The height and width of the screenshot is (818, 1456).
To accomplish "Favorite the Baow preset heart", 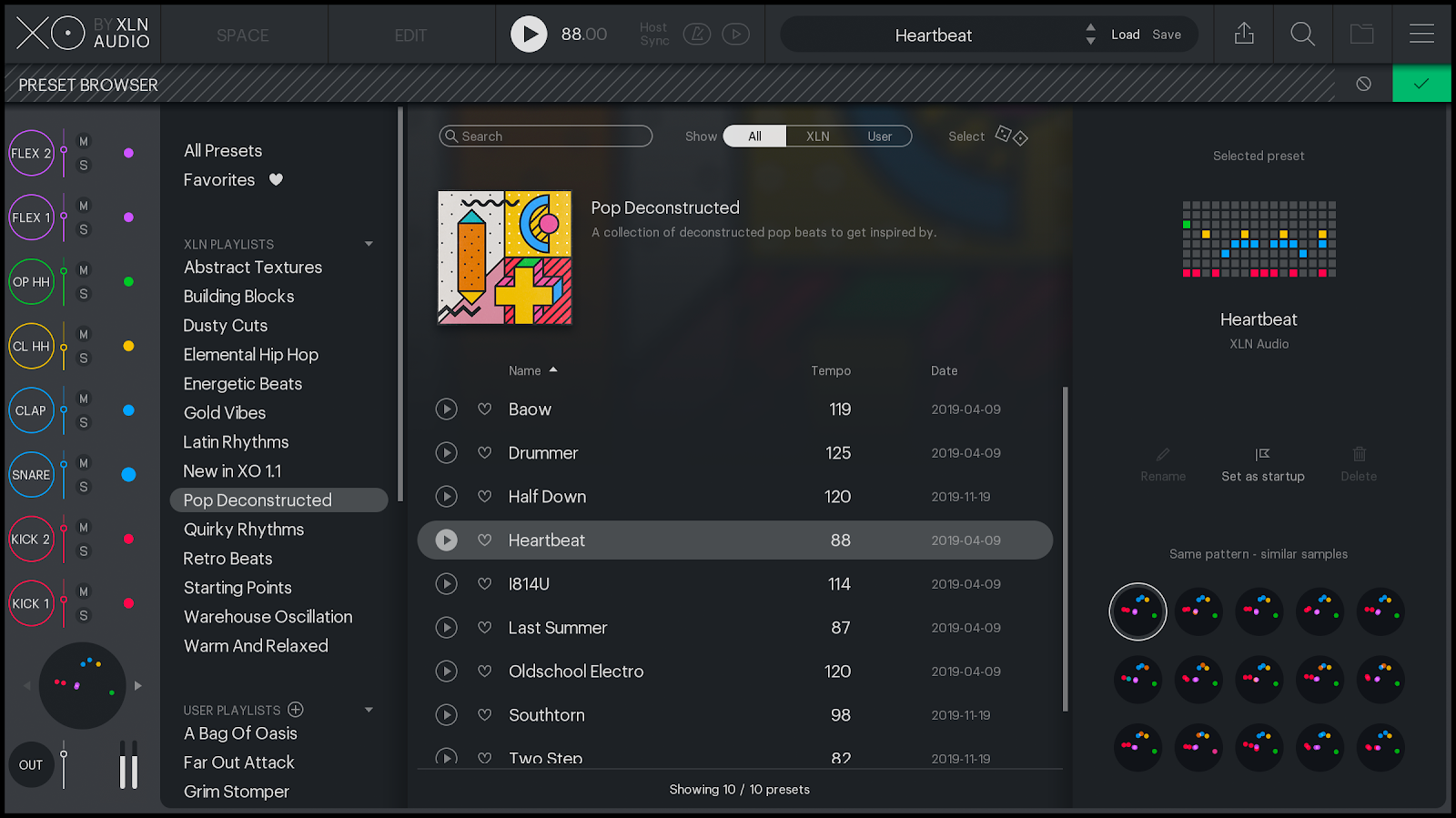I will tap(485, 409).
